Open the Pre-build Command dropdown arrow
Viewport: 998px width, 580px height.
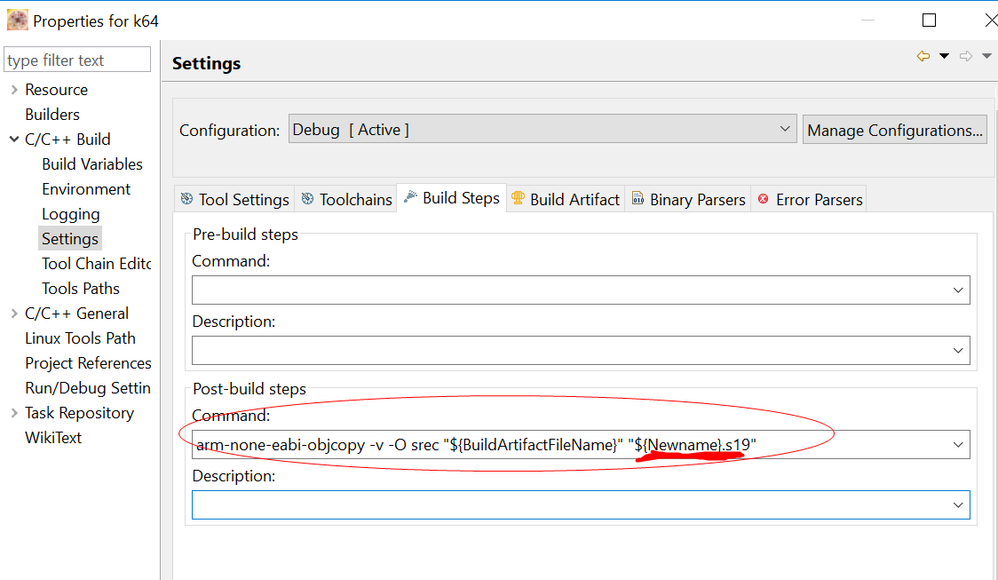pos(958,290)
